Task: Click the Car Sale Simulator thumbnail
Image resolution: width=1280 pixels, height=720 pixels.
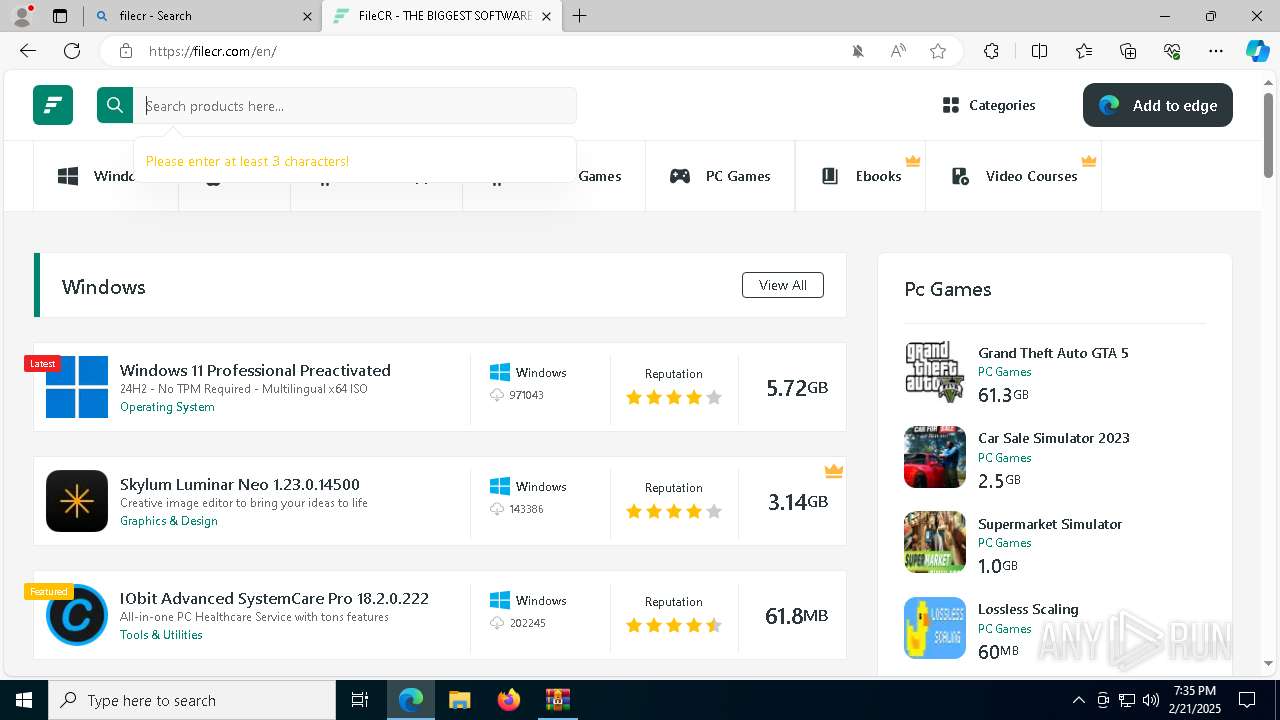Action: click(935, 457)
